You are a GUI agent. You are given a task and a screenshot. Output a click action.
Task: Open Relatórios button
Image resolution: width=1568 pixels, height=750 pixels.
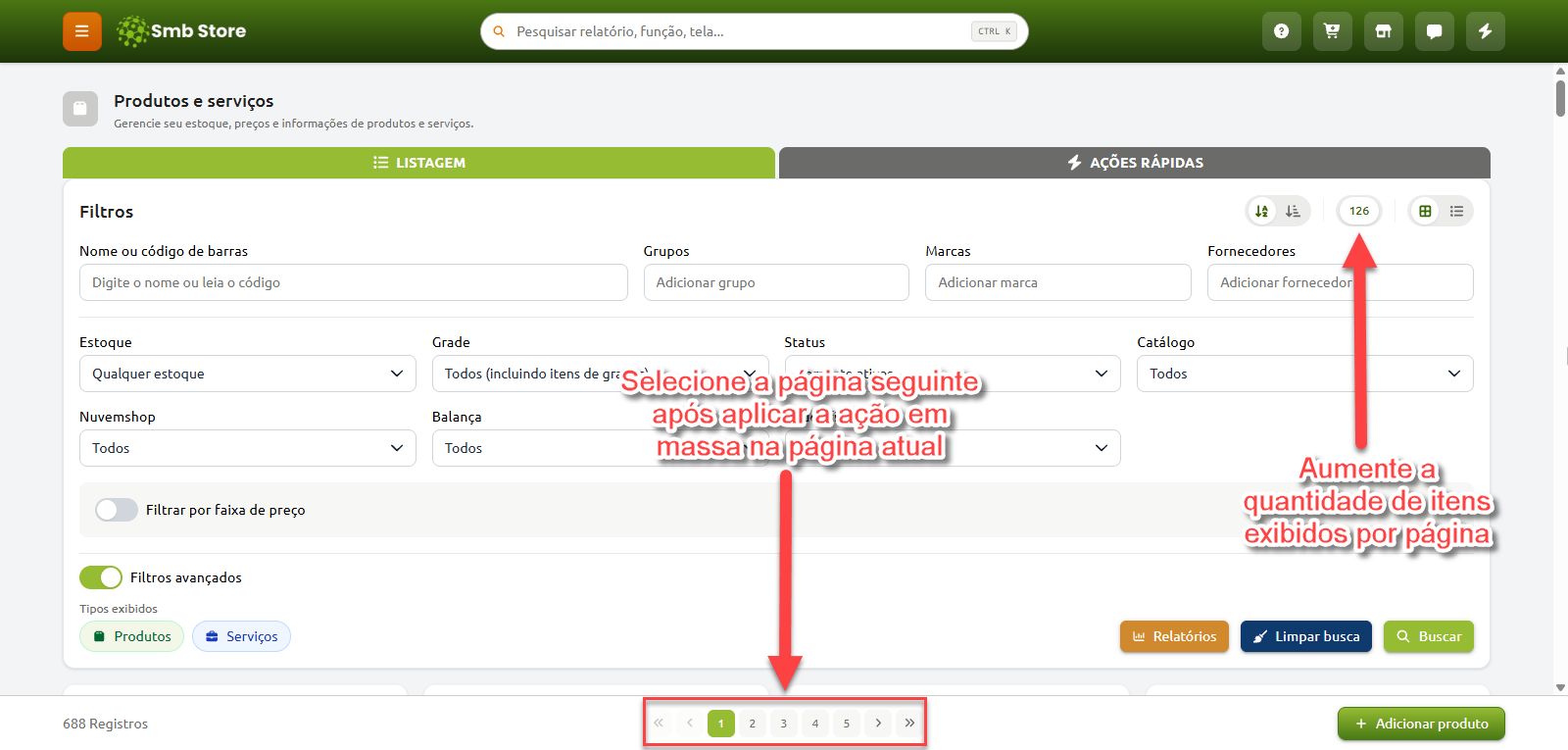click(x=1174, y=636)
